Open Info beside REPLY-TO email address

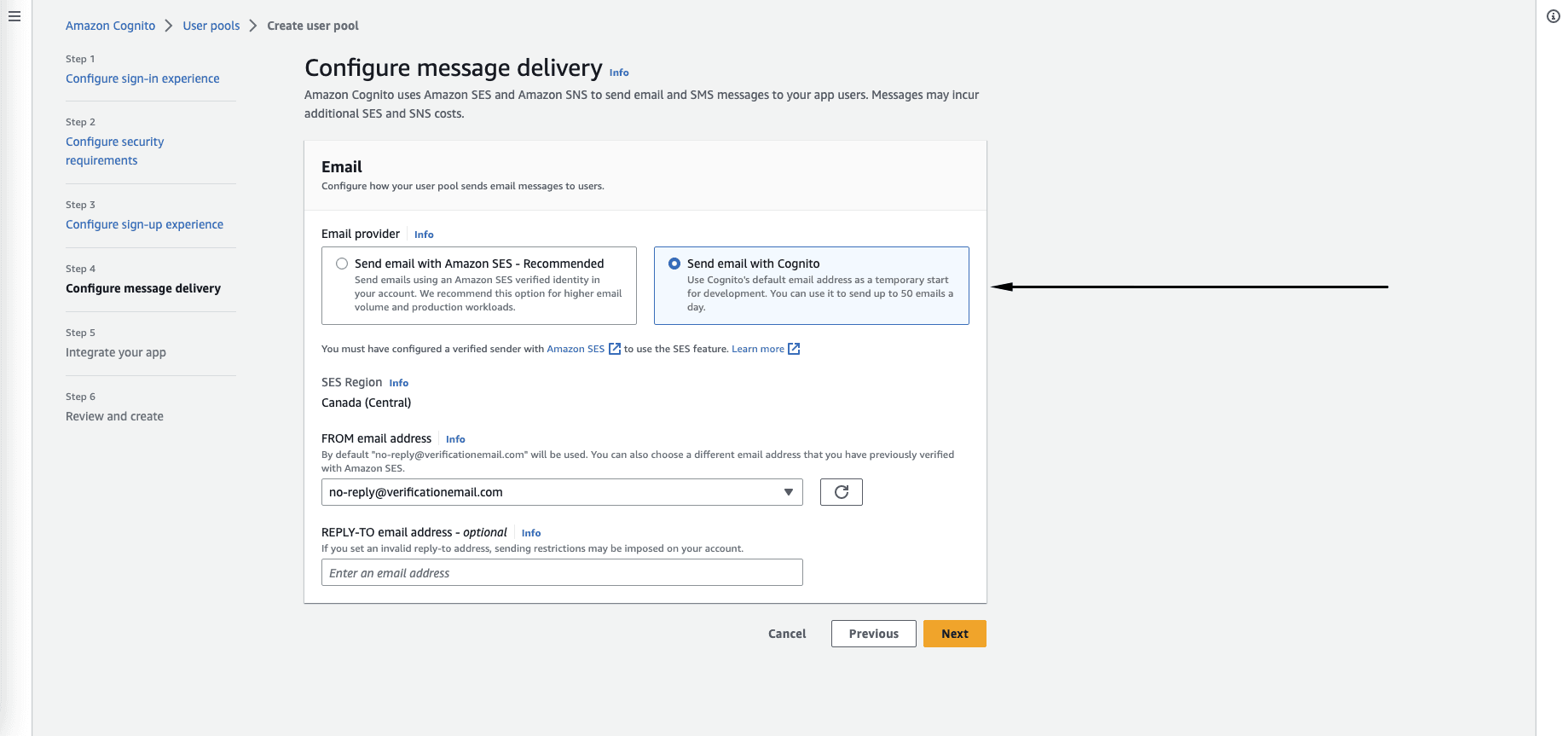(x=531, y=533)
